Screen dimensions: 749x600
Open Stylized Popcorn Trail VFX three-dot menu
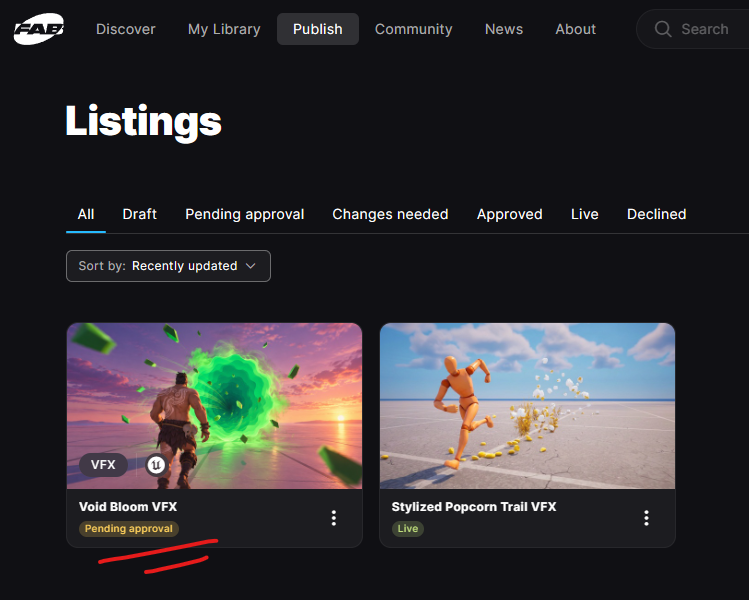click(x=646, y=518)
